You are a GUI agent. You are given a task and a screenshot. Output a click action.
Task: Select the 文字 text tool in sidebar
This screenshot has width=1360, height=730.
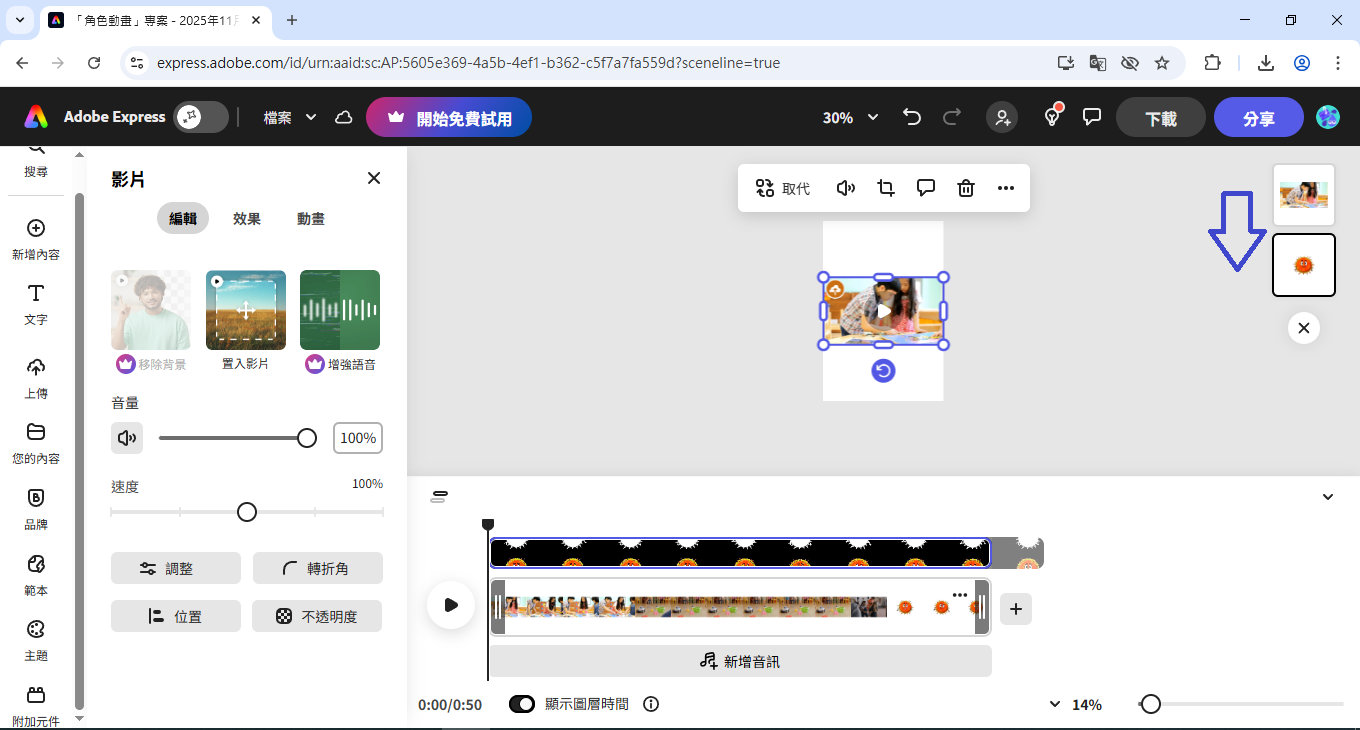(x=36, y=303)
